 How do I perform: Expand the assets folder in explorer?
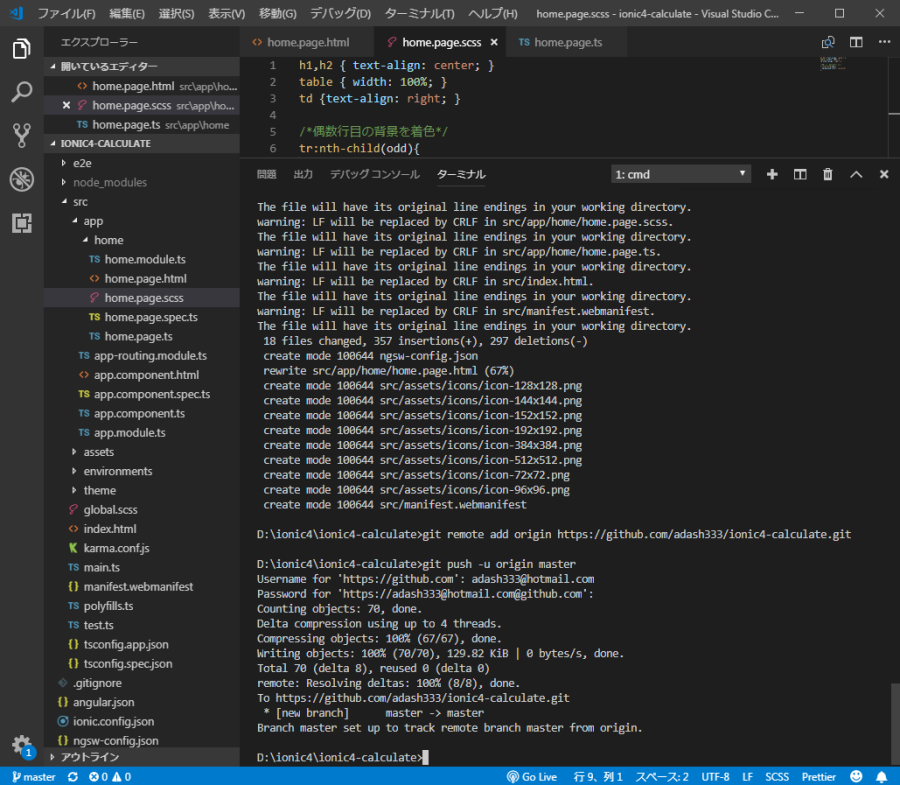point(98,452)
